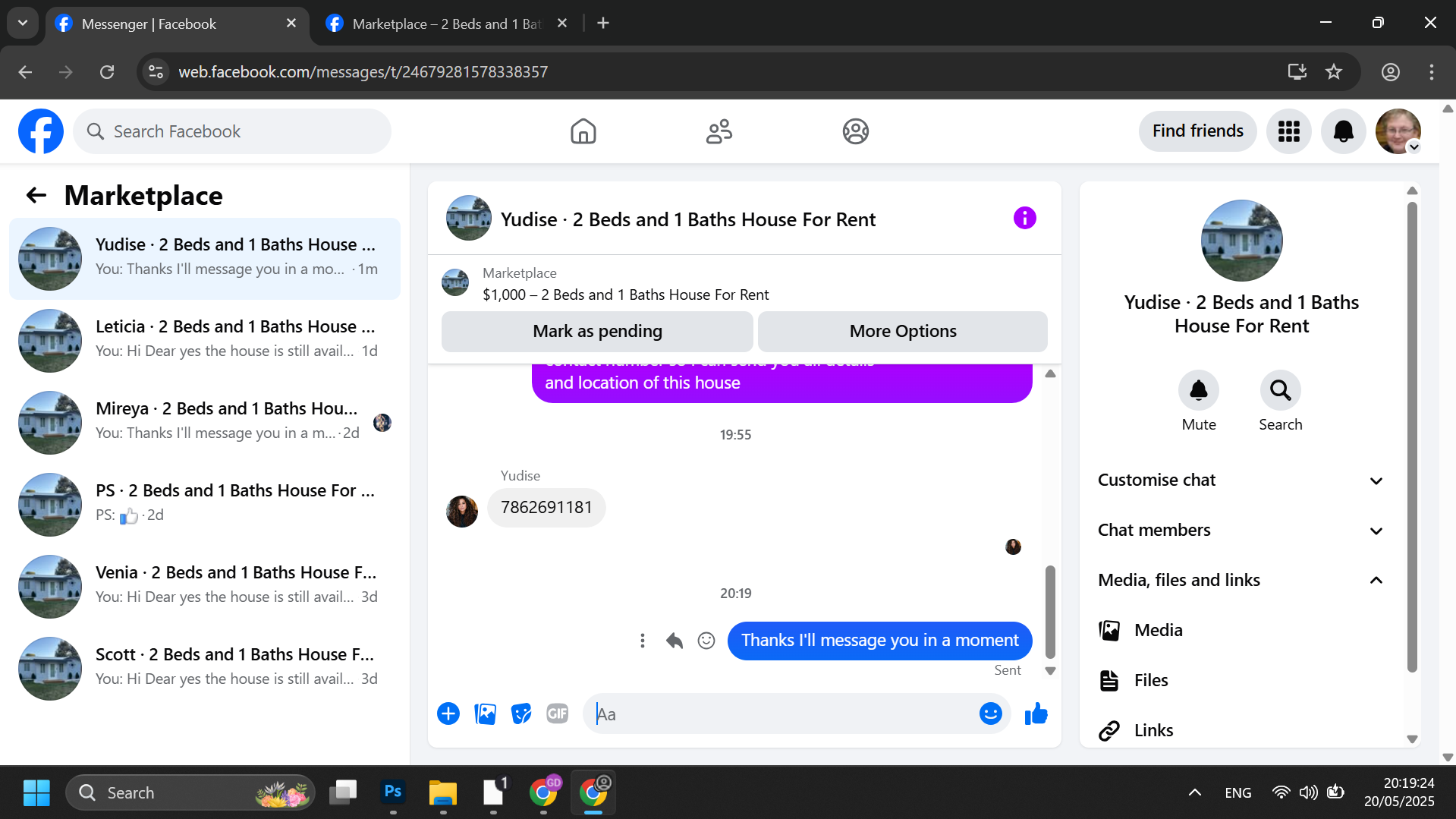
Task: Open Mireya's conversation in the list
Action: pos(205,422)
